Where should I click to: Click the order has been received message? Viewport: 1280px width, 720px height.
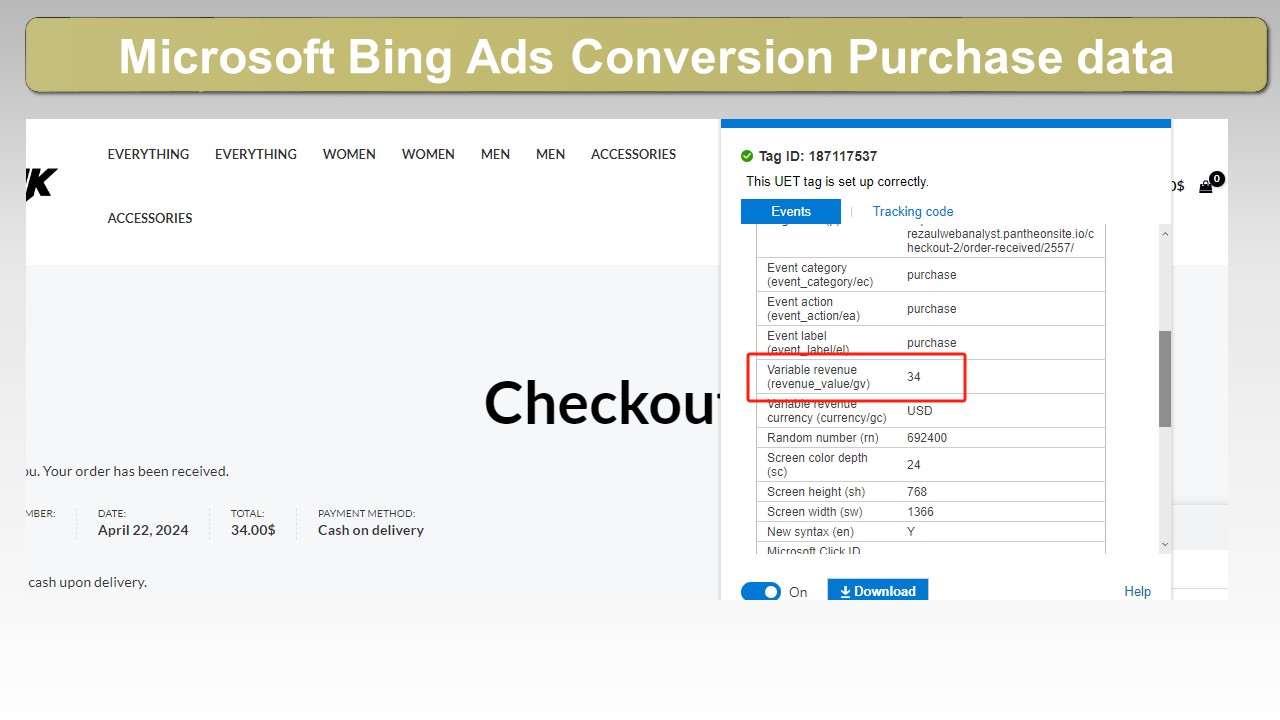128,471
